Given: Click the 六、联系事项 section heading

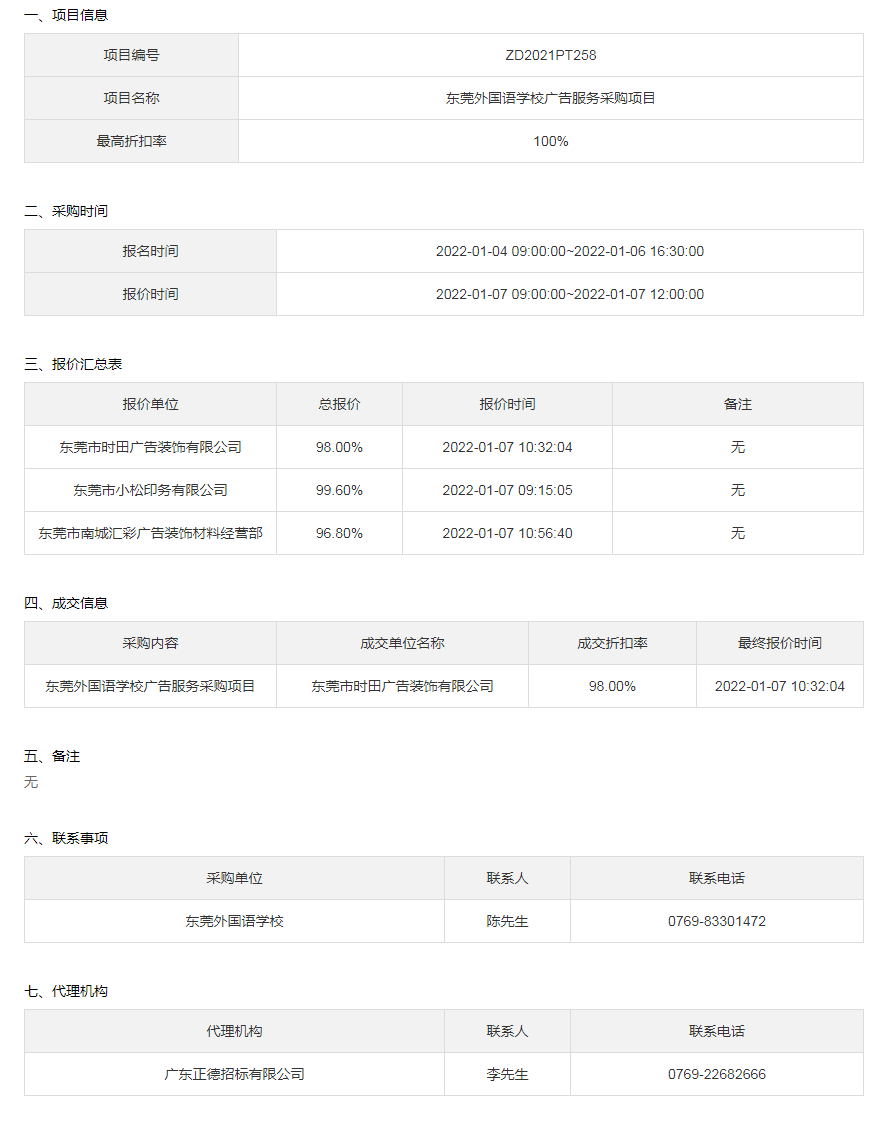Looking at the screenshot, I should click(66, 839).
